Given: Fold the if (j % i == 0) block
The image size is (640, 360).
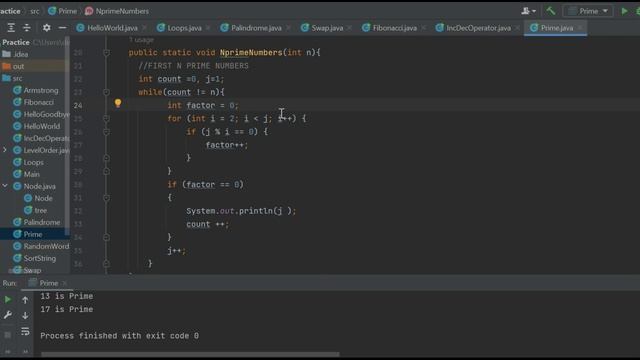Looking at the screenshot, I should click(x=107, y=131).
